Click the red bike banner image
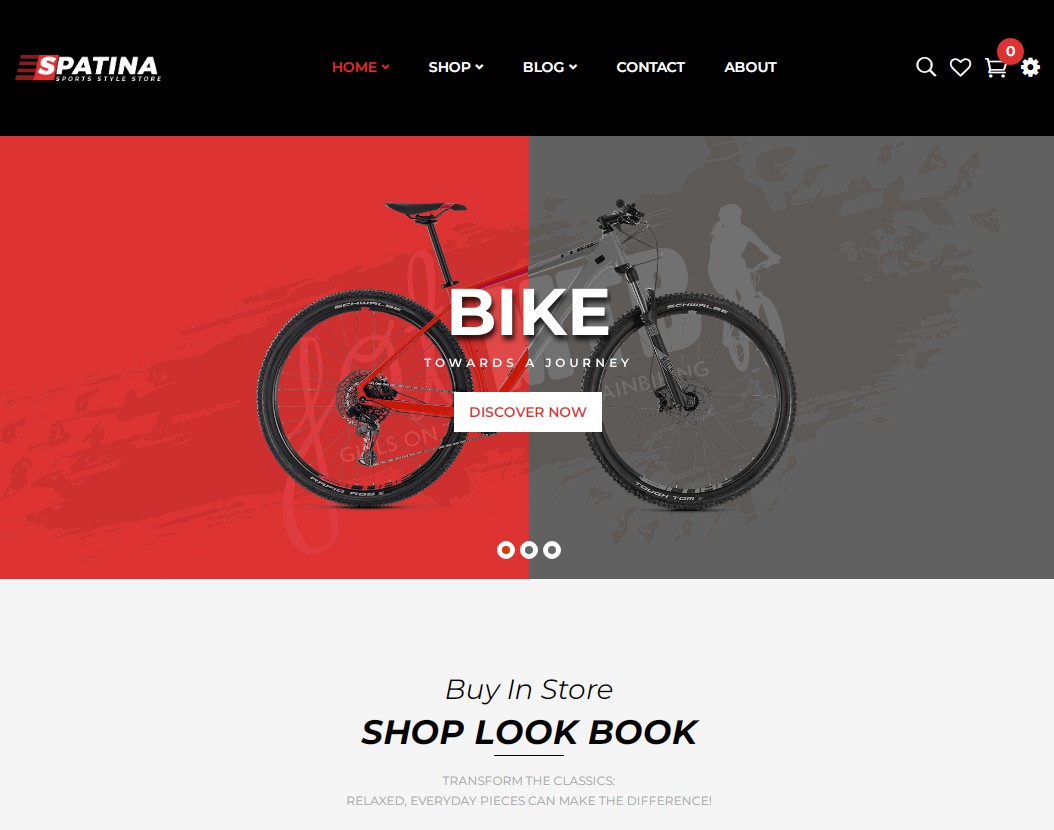The image size is (1054, 830). [x=526, y=357]
